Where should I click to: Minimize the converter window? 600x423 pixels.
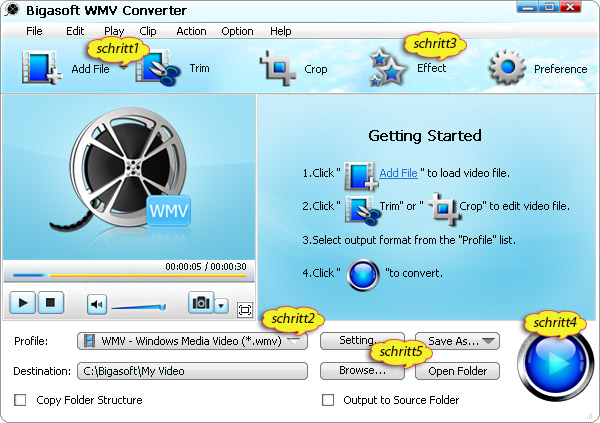[x=527, y=7]
